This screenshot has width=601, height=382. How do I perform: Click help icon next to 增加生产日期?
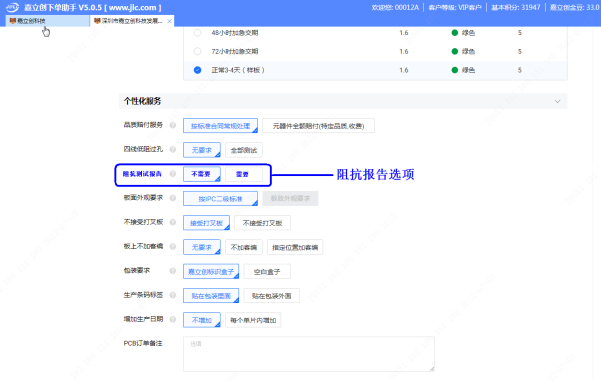click(173, 319)
